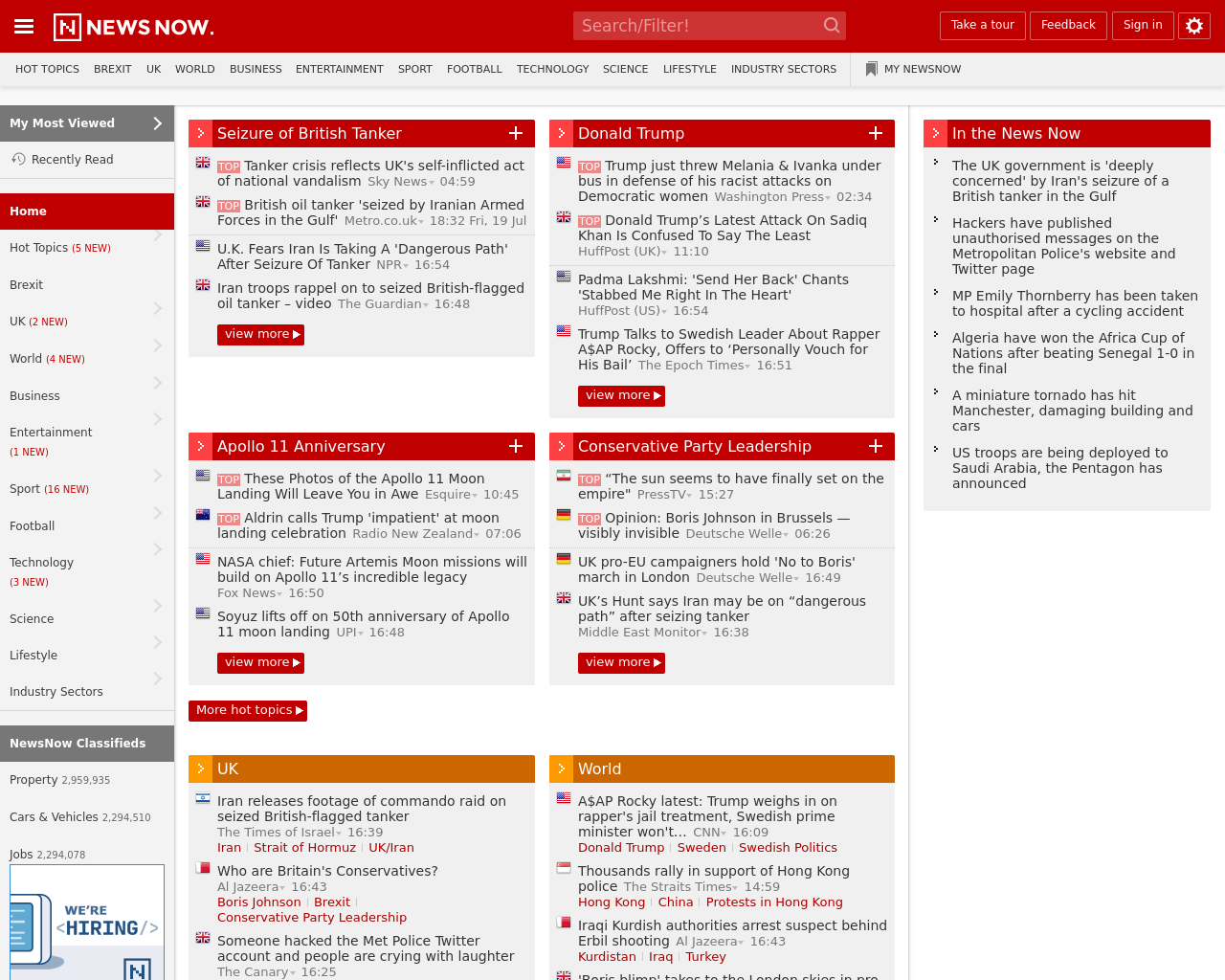The image size is (1225, 980).
Task: Switch to the FOOTBALL tab
Action: [474, 67]
